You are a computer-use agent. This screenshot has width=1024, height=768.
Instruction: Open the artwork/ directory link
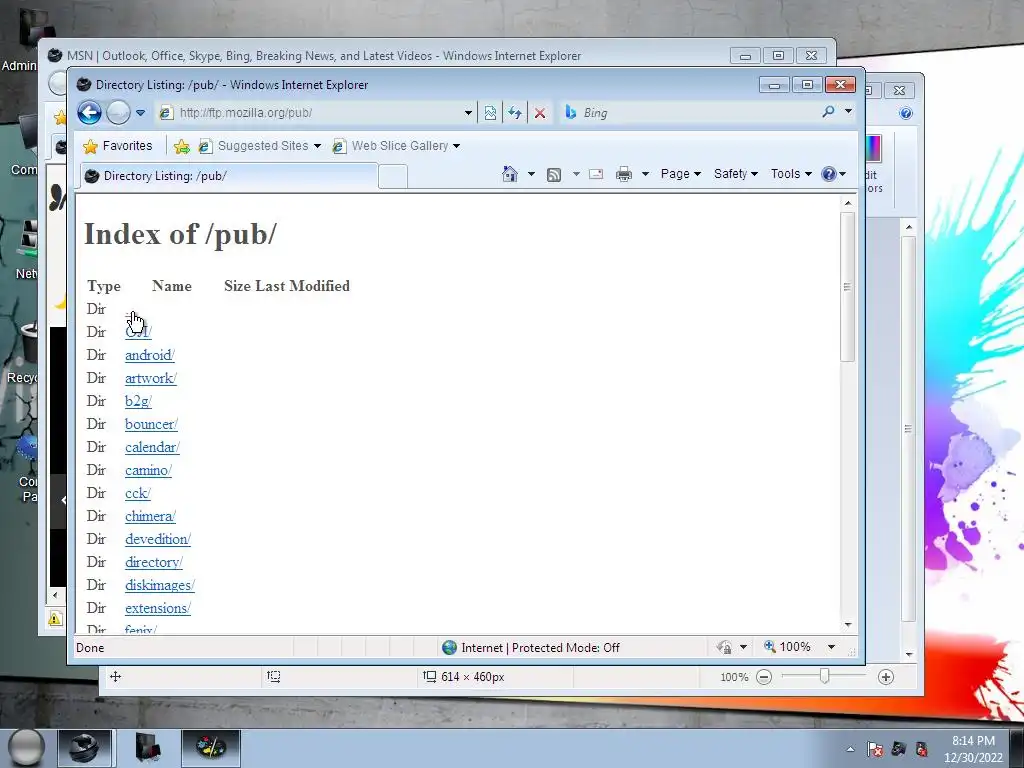pyautogui.click(x=151, y=378)
